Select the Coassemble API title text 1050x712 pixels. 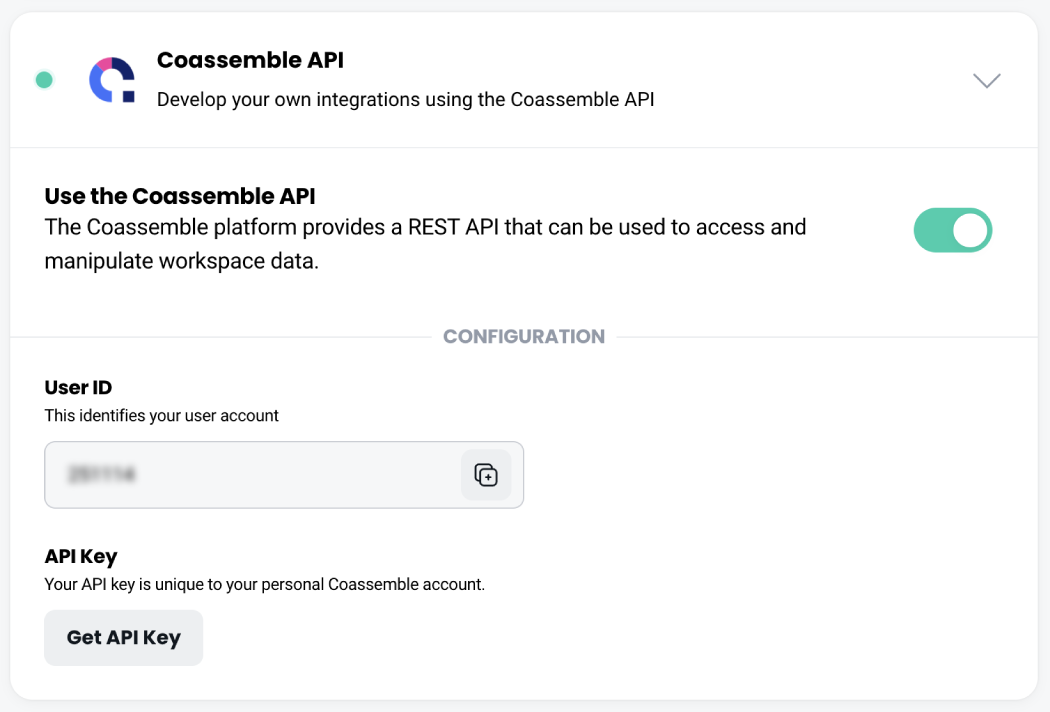pos(249,60)
